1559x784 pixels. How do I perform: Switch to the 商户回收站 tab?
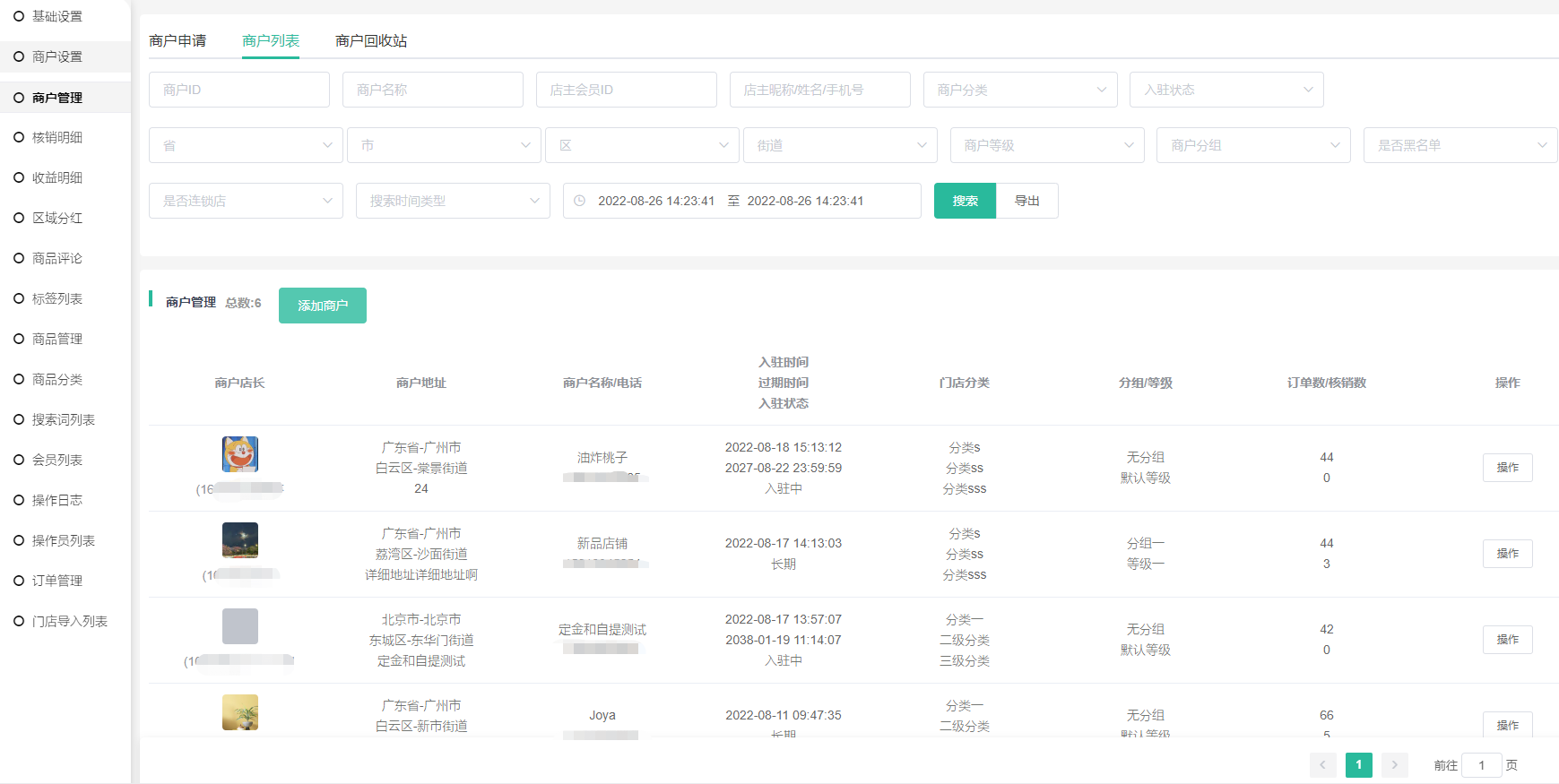[371, 41]
